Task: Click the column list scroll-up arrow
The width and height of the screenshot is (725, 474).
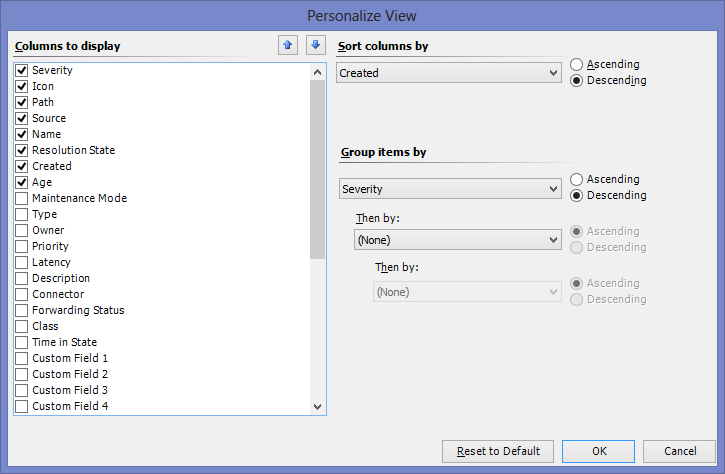Action: 317,72
